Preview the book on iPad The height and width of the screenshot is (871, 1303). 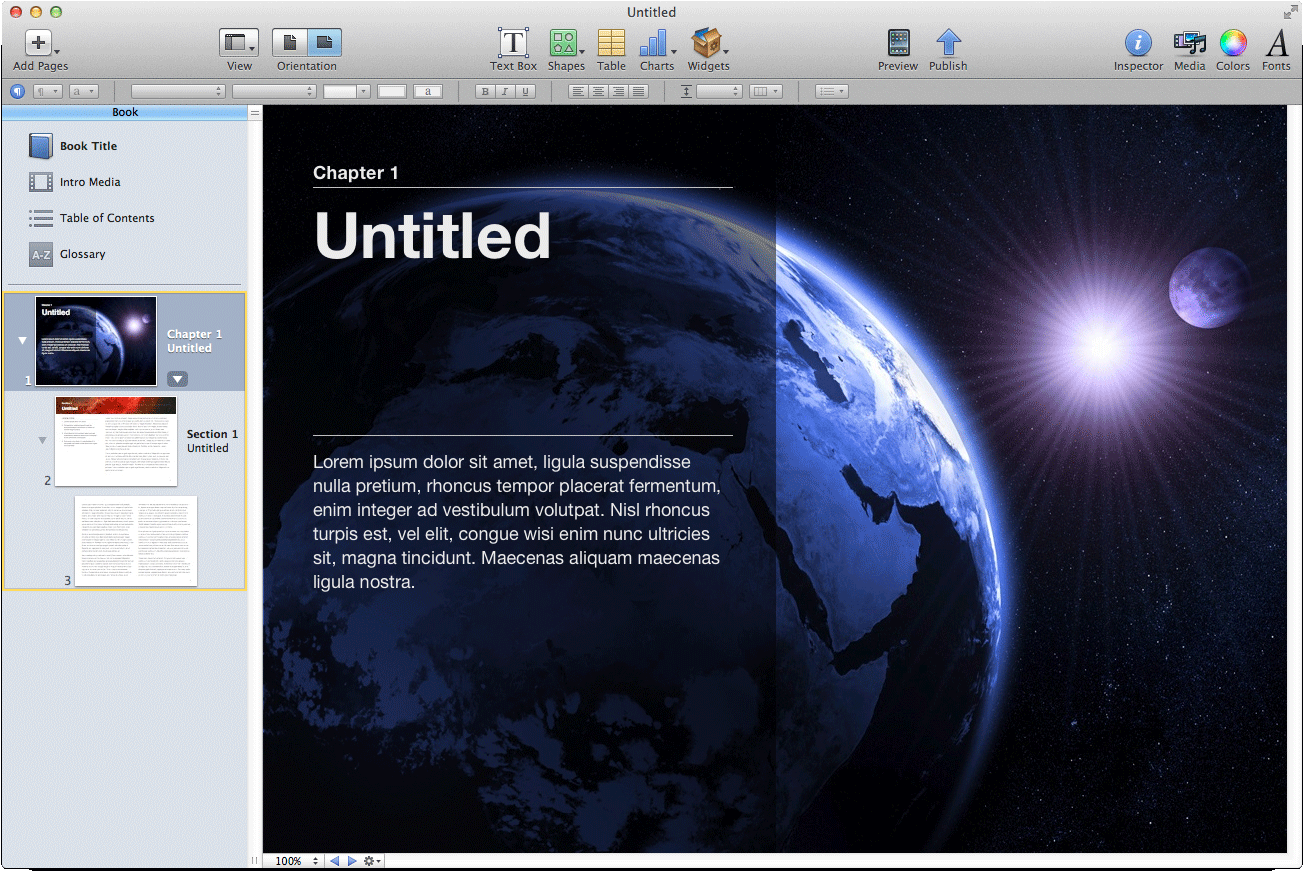(x=898, y=43)
